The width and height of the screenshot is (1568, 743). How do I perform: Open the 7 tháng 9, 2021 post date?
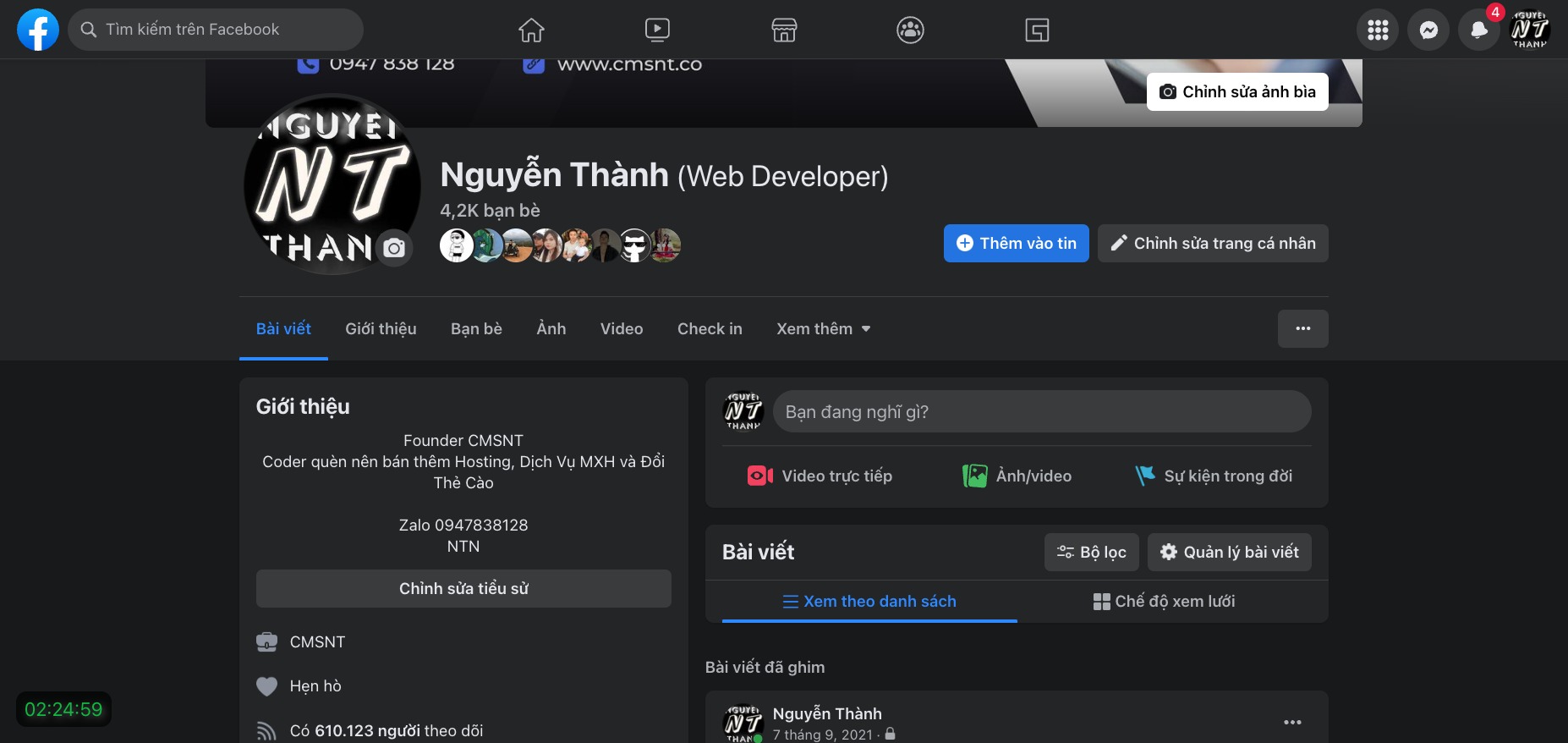coord(822,735)
